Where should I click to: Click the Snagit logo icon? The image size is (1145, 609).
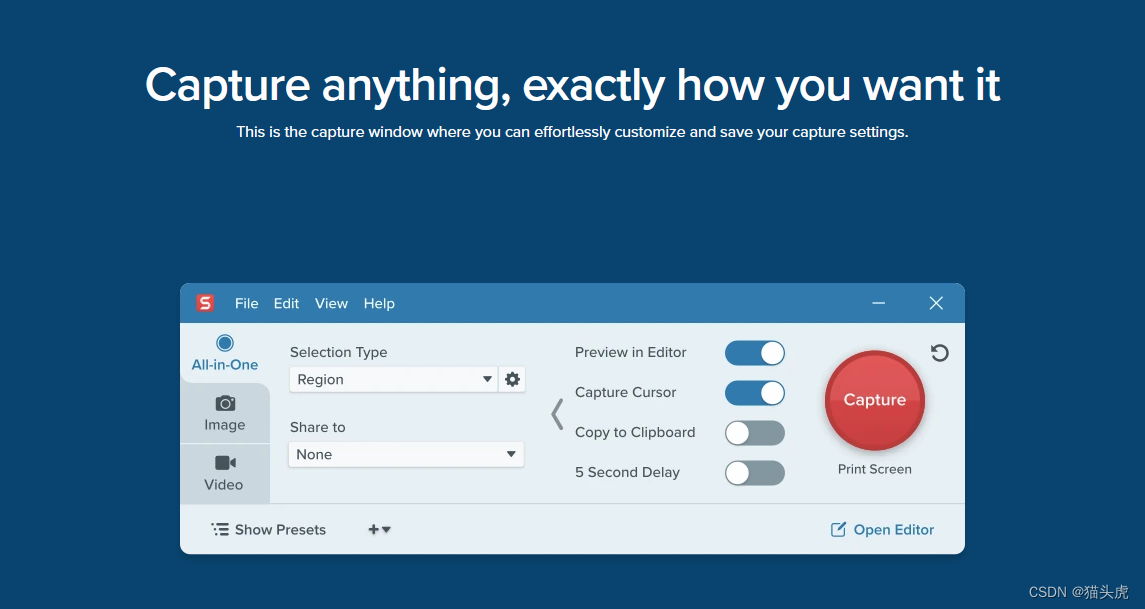(x=205, y=303)
